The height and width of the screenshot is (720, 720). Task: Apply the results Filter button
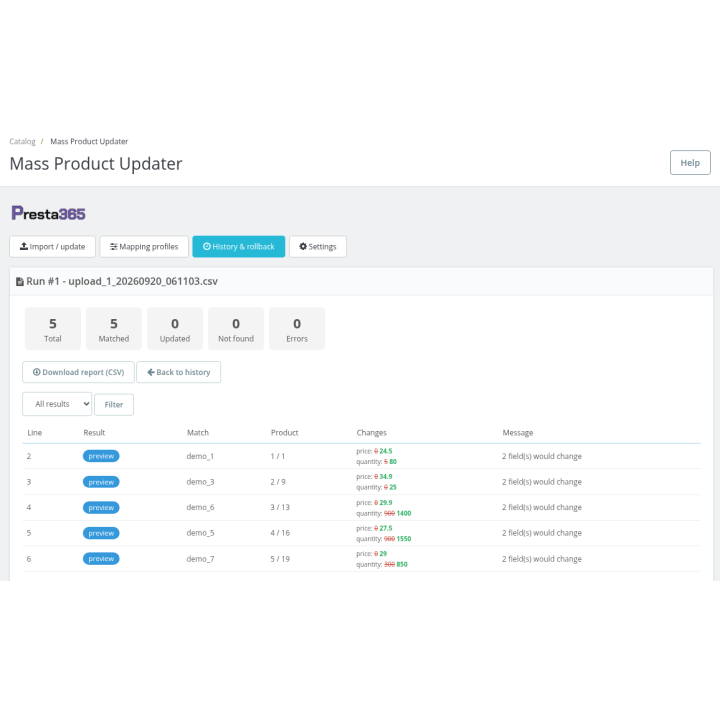[114, 405]
